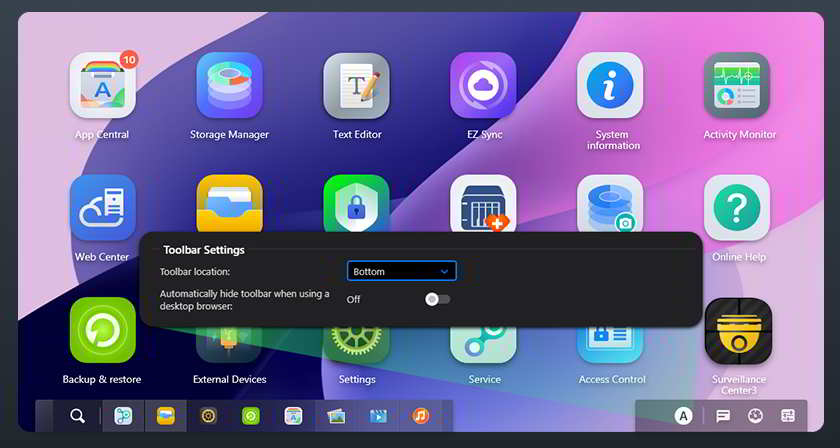Open the green shield lock desktop icon
Viewport: 840px width, 448px height.
(x=357, y=204)
